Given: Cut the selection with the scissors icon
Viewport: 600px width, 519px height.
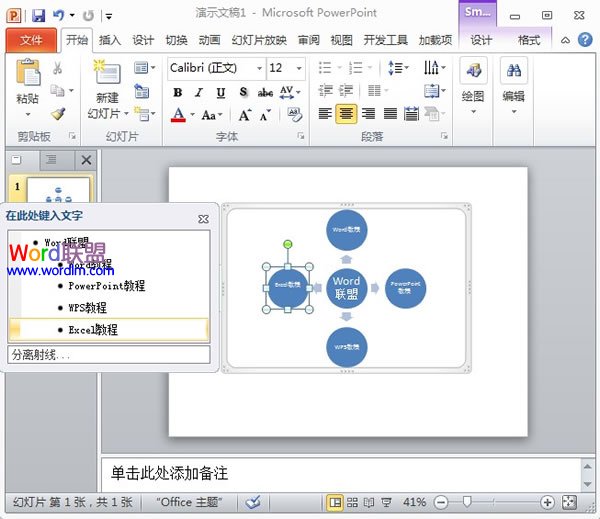Looking at the screenshot, I should coord(57,68).
